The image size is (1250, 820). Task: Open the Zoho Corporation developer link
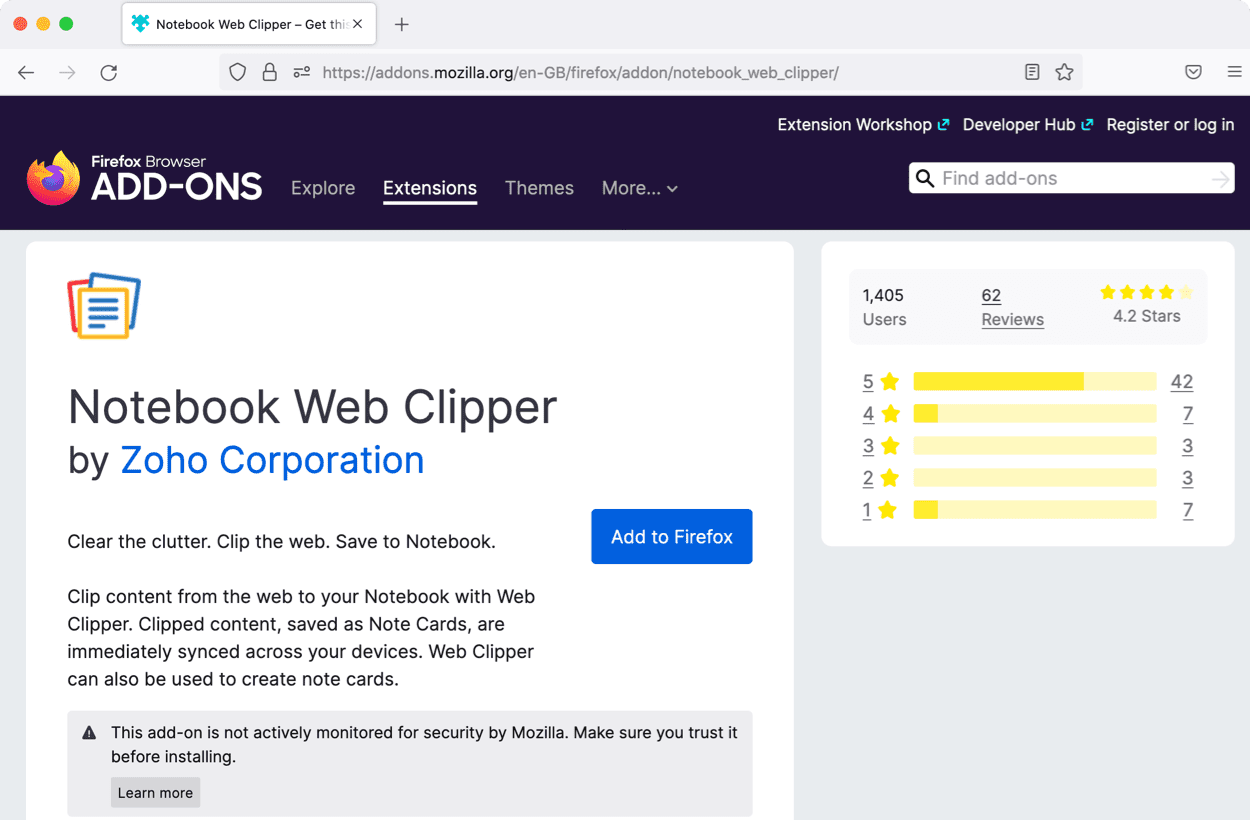tap(271, 460)
